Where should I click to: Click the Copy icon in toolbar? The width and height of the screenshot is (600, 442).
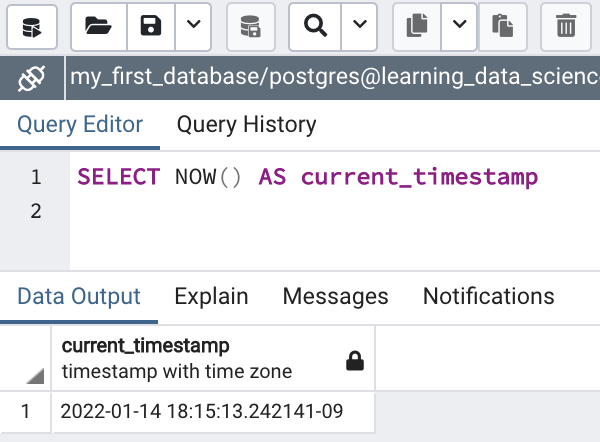tap(417, 25)
